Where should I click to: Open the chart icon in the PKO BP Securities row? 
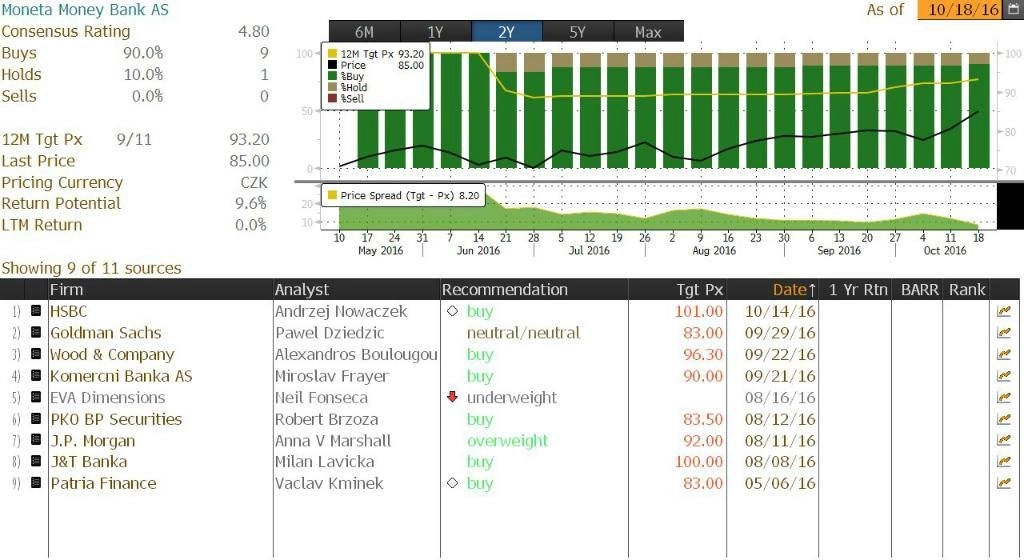pos(1004,419)
